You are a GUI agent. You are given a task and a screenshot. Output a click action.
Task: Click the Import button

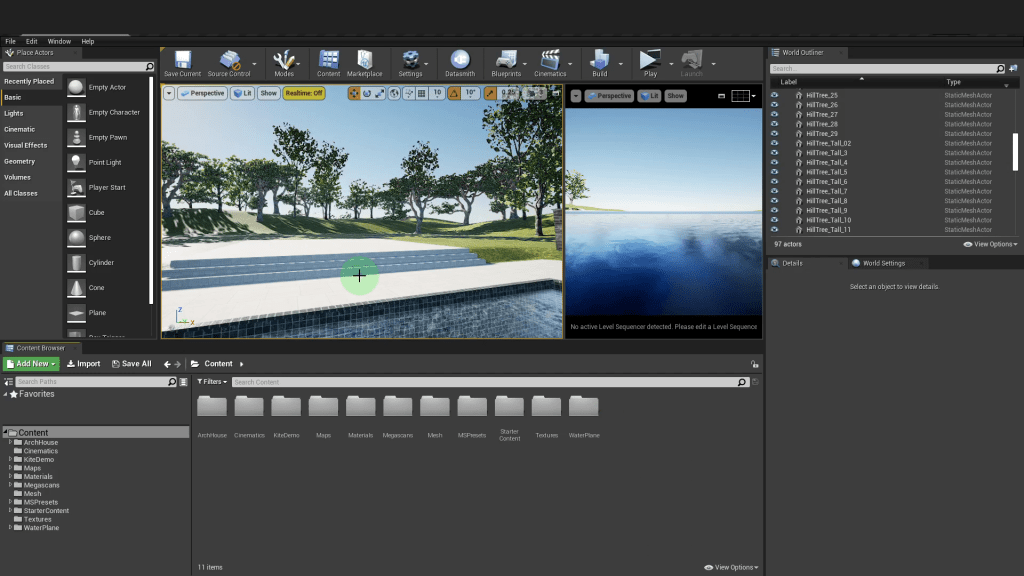pyautogui.click(x=84, y=364)
